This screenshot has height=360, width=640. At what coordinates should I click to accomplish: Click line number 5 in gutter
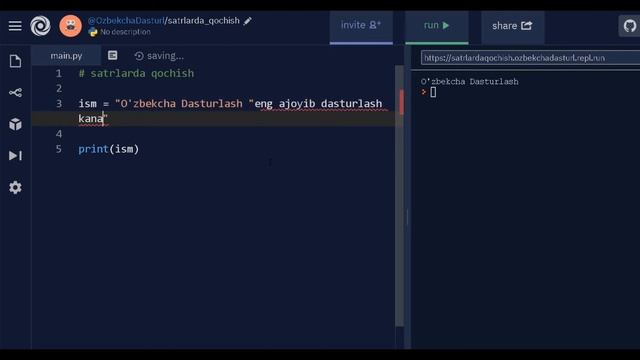(59, 149)
